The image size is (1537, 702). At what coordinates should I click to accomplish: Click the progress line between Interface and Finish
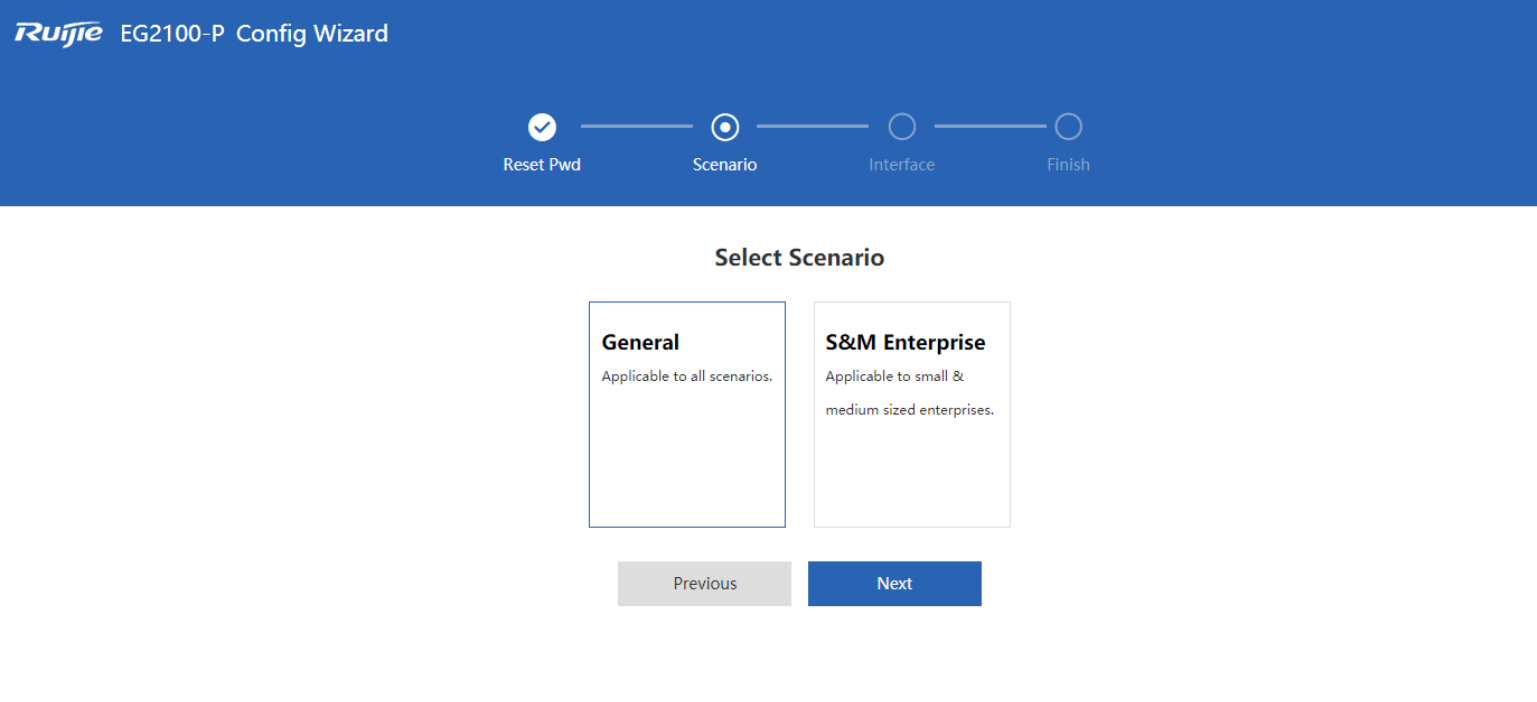(x=990, y=127)
